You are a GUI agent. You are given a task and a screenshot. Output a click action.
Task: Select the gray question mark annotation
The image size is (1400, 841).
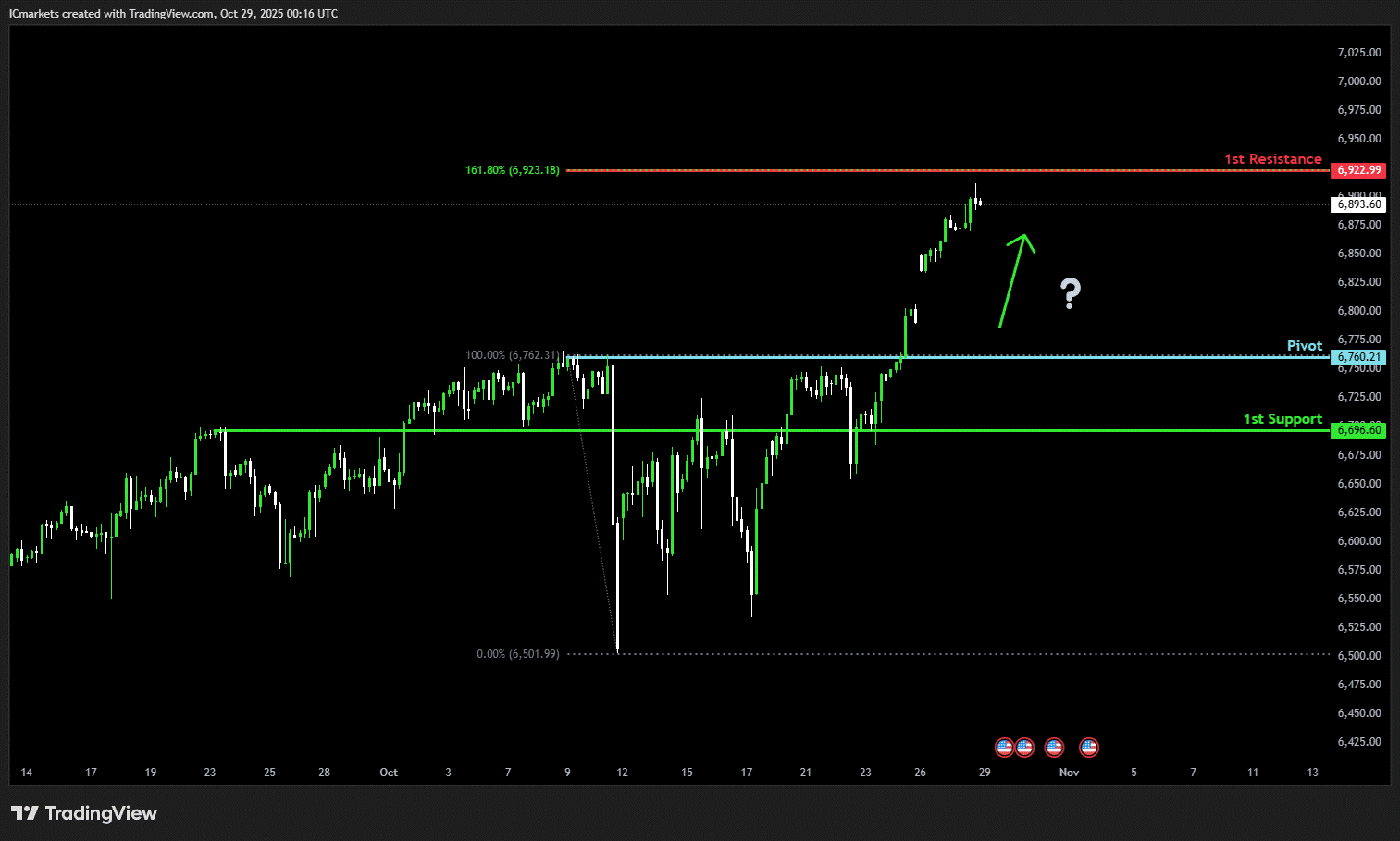(1070, 293)
